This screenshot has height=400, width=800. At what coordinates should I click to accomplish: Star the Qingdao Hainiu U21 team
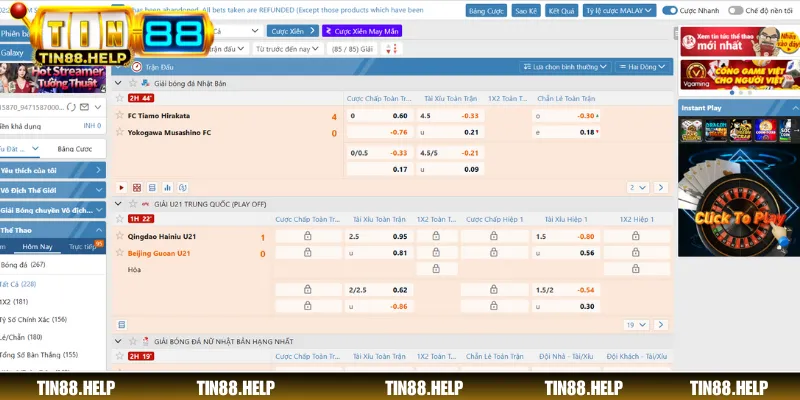(x=120, y=236)
